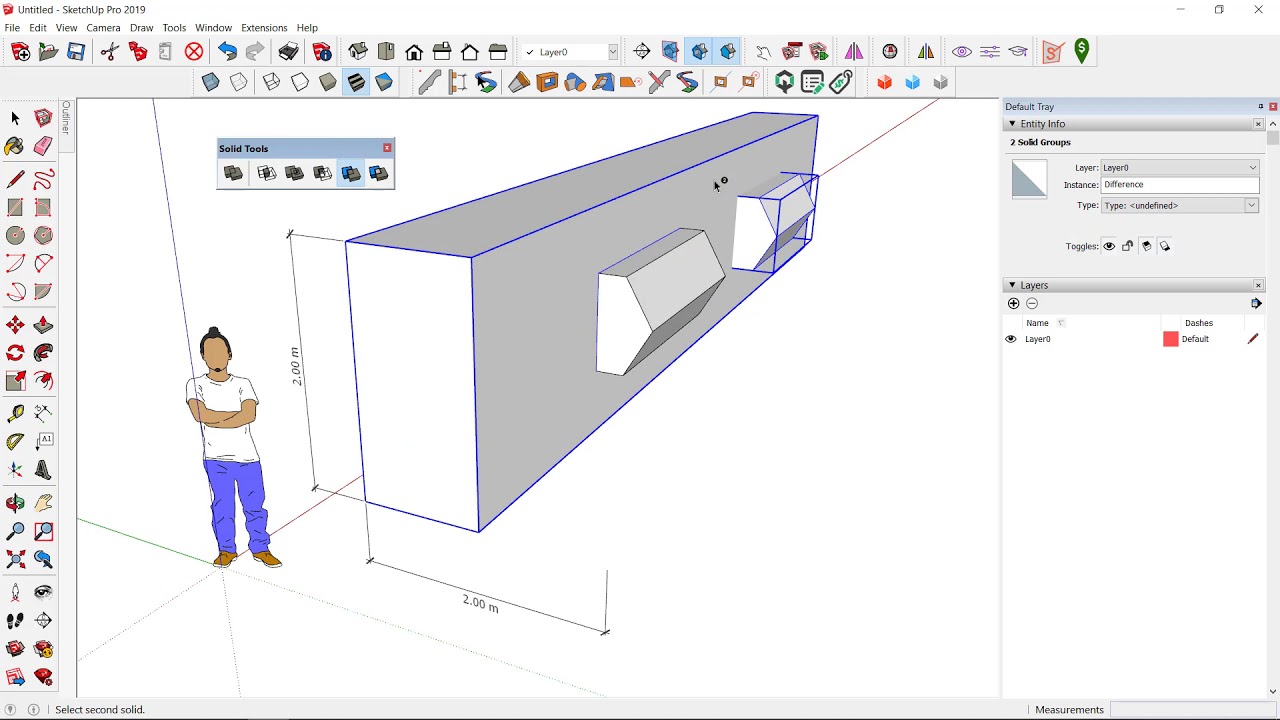The height and width of the screenshot is (720, 1280).
Task: Choose the Zoom magnifier tool
Action: [x=15, y=531]
